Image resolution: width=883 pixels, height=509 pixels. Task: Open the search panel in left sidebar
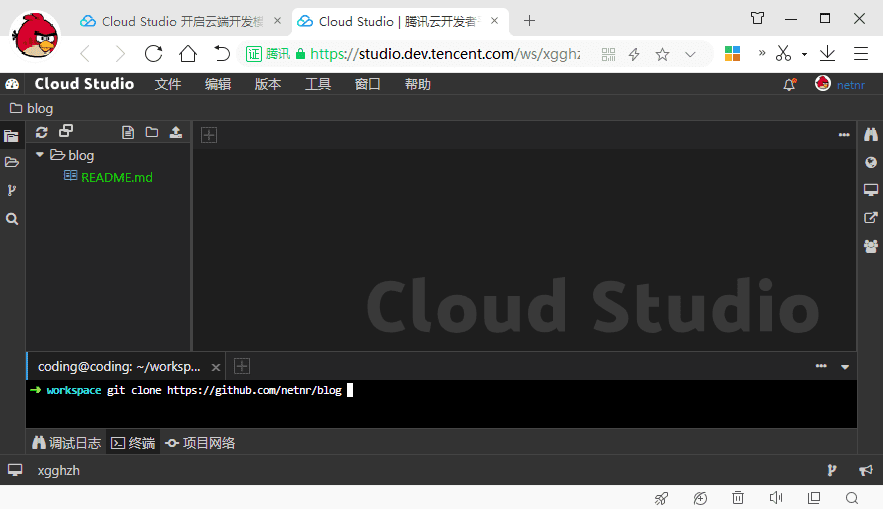[12, 218]
